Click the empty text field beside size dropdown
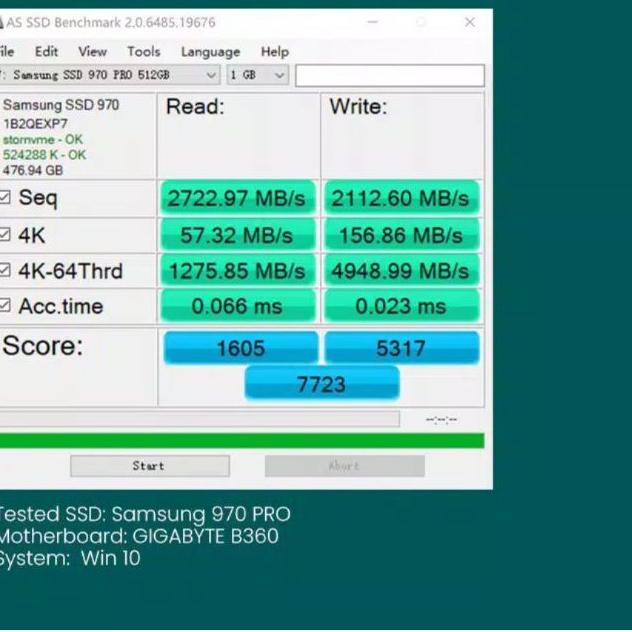The height and width of the screenshot is (632, 632). [390, 75]
